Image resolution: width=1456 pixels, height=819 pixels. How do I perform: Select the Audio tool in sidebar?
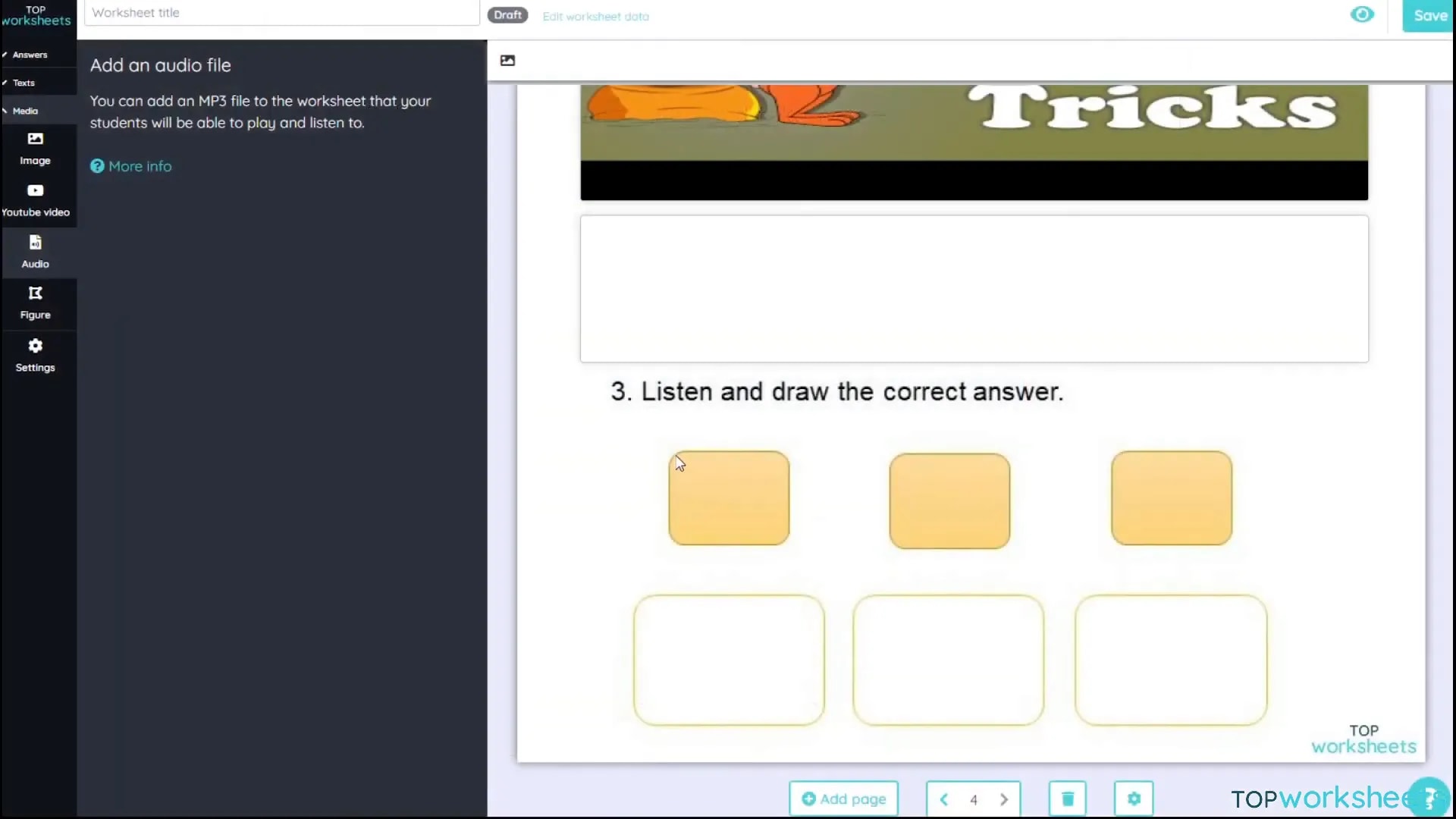[x=35, y=250]
